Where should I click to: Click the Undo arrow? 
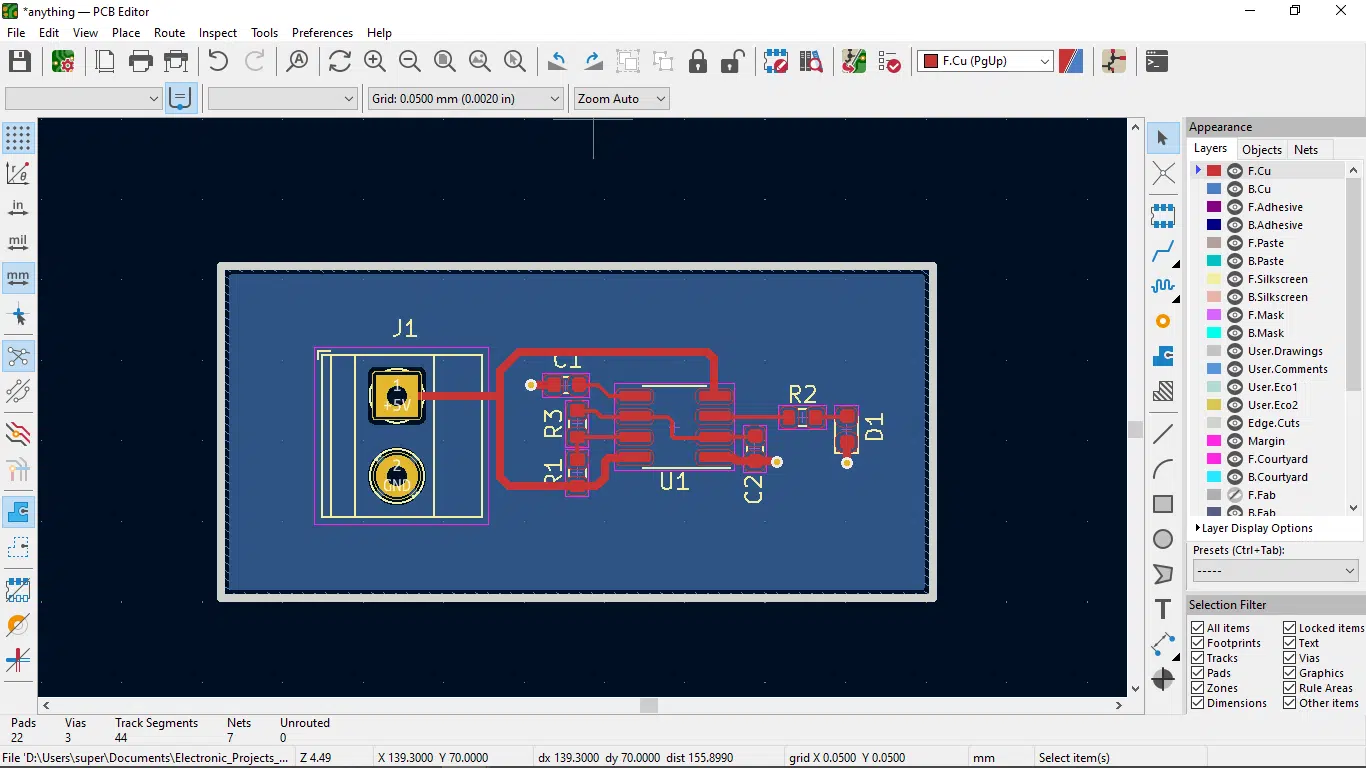[218, 61]
